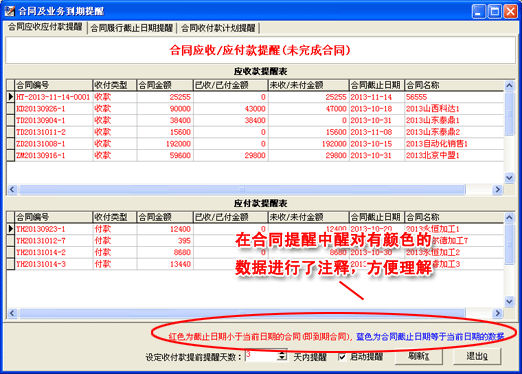Click right arrow of payables horizontal scrollbar
The height and width of the screenshot is (374, 522).
[497, 313]
